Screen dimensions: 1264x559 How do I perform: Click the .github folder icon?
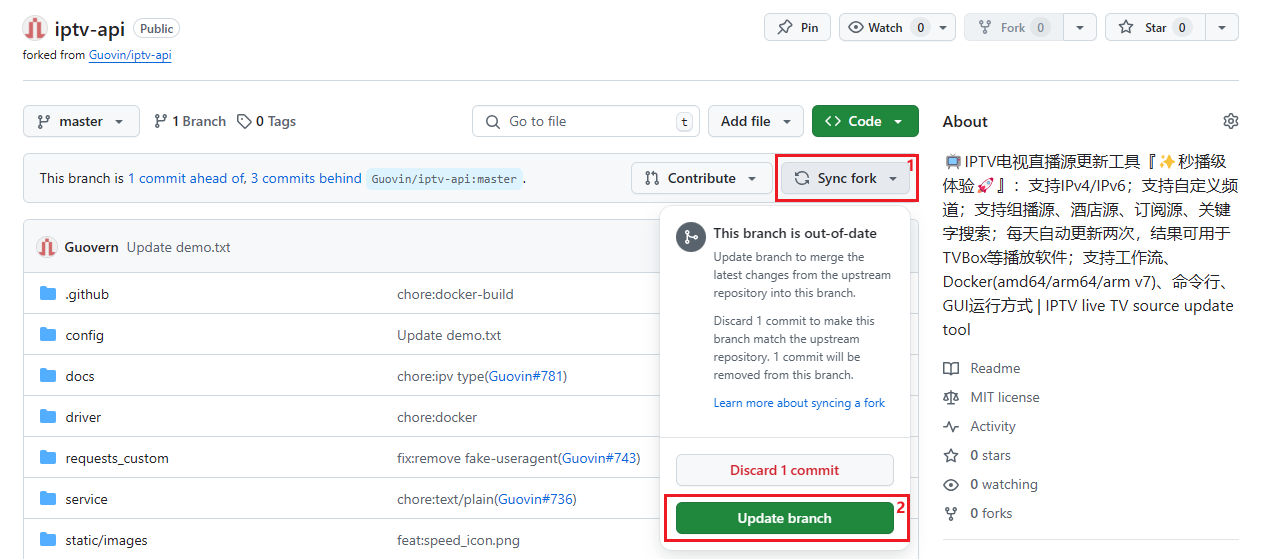click(x=48, y=294)
